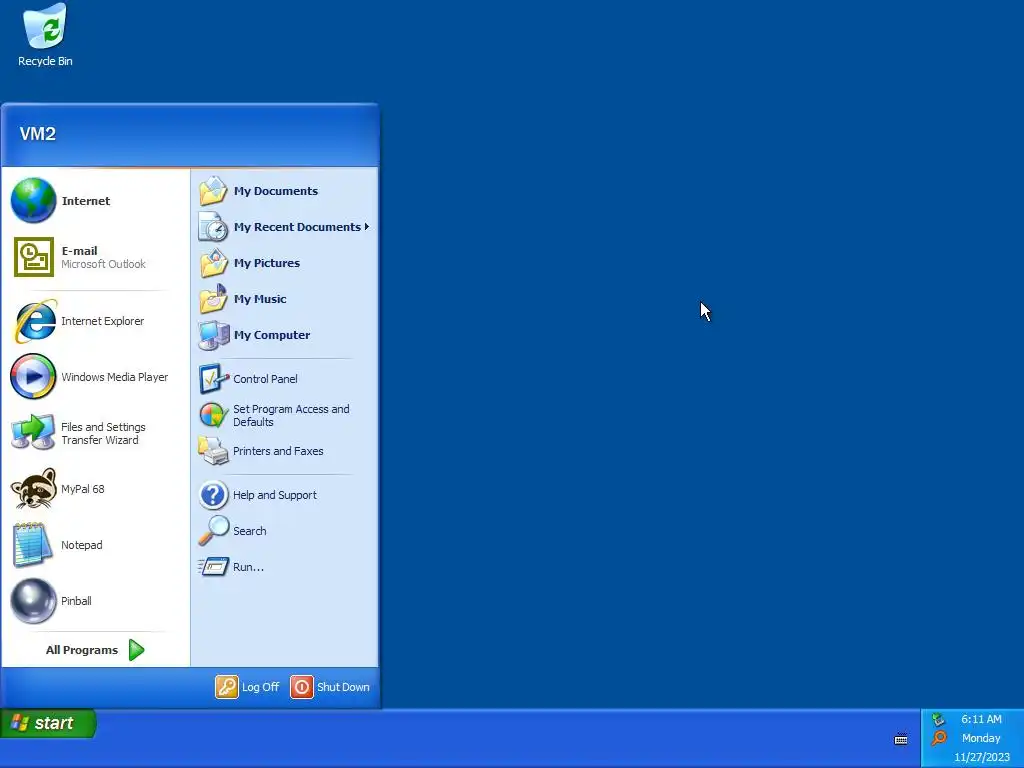Click the orange magnifier tray icon
1024x768 pixels.
pos(938,738)
